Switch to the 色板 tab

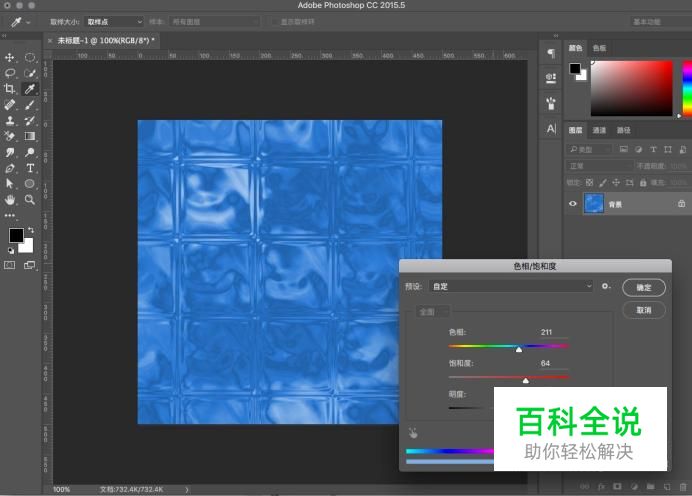tap(599, 47)
